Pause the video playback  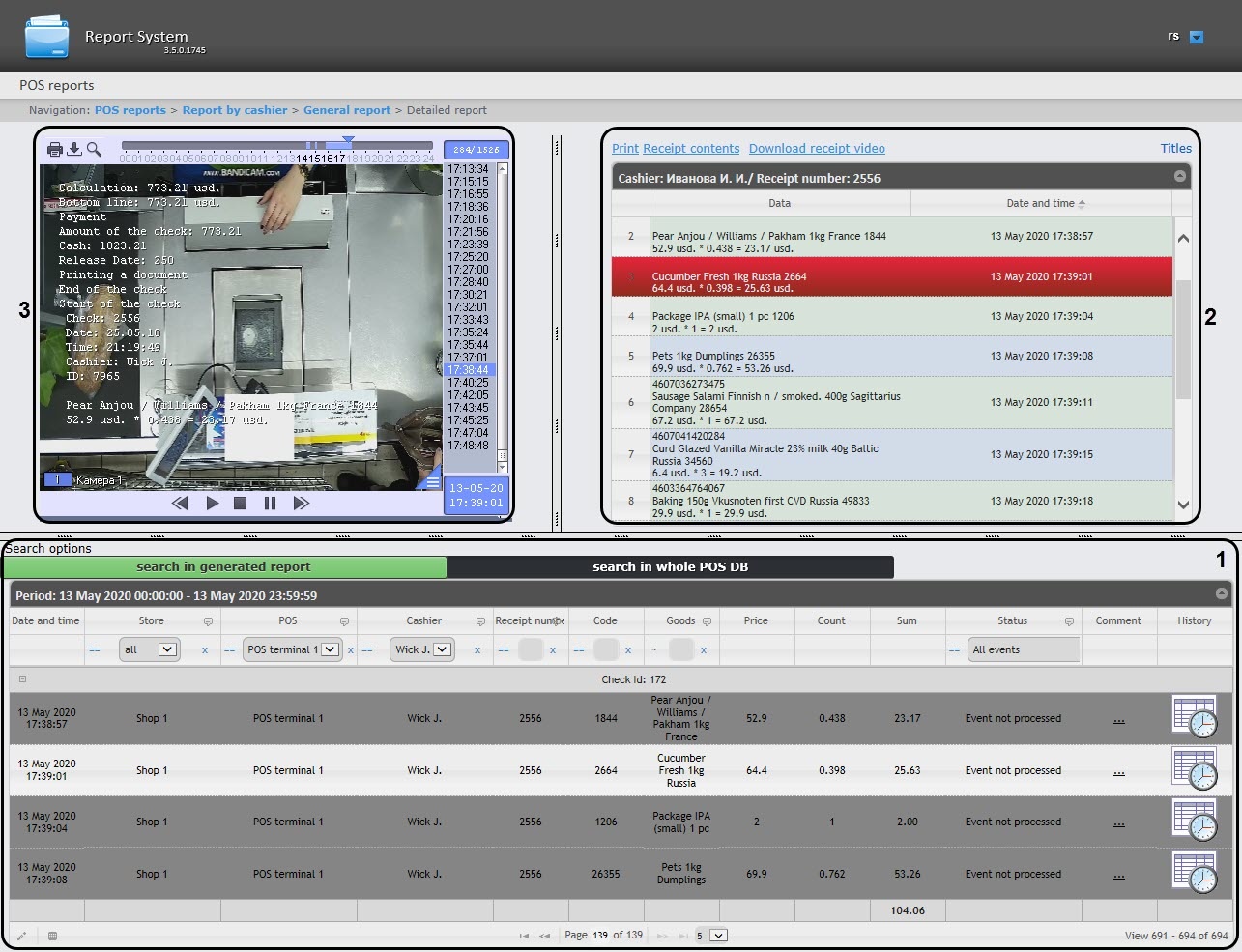click(270, 503)
